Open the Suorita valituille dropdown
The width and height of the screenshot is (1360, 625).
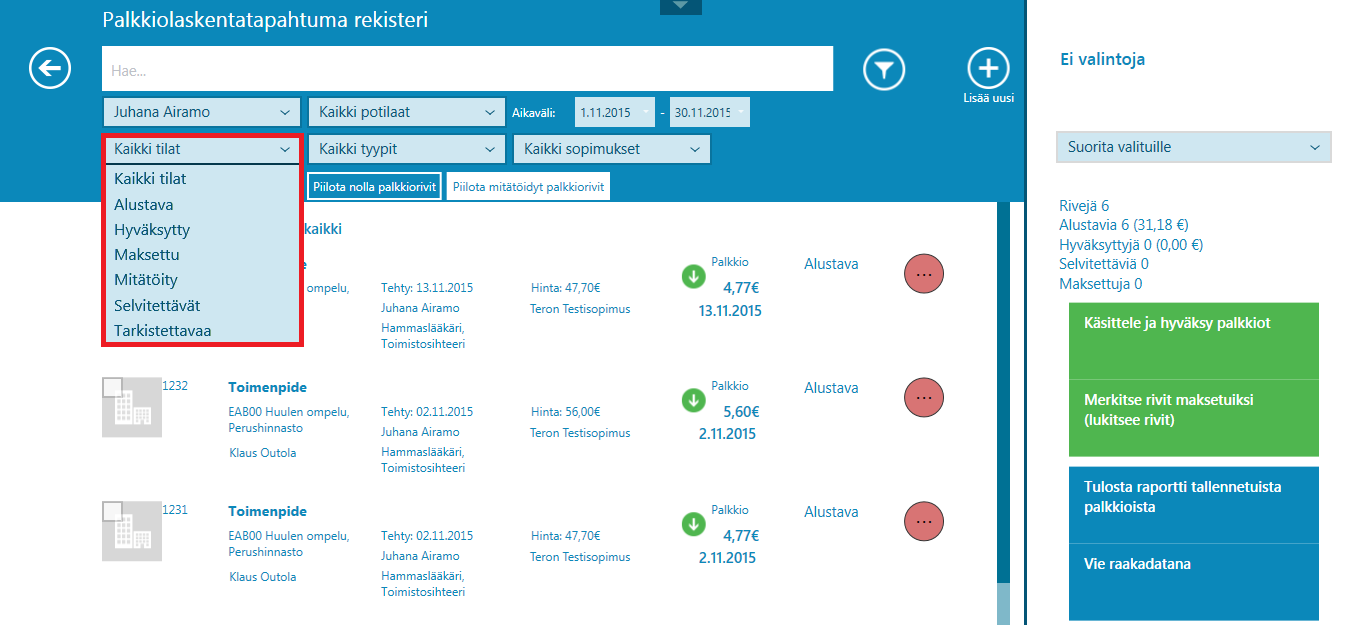coord(1193,147)
